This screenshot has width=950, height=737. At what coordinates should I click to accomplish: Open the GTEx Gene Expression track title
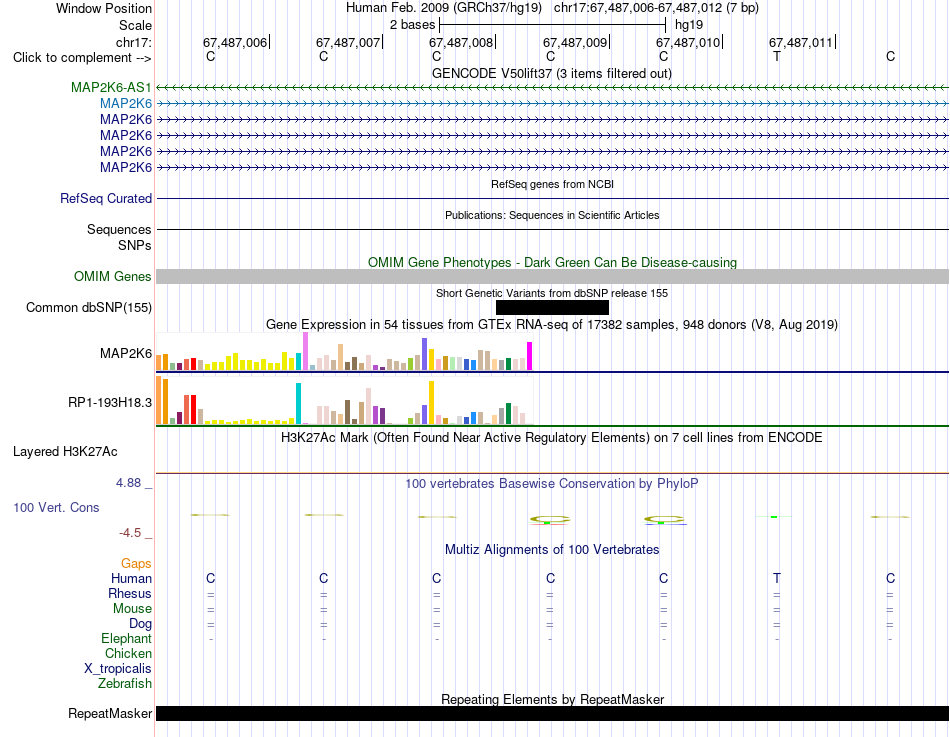pos(552,324)
